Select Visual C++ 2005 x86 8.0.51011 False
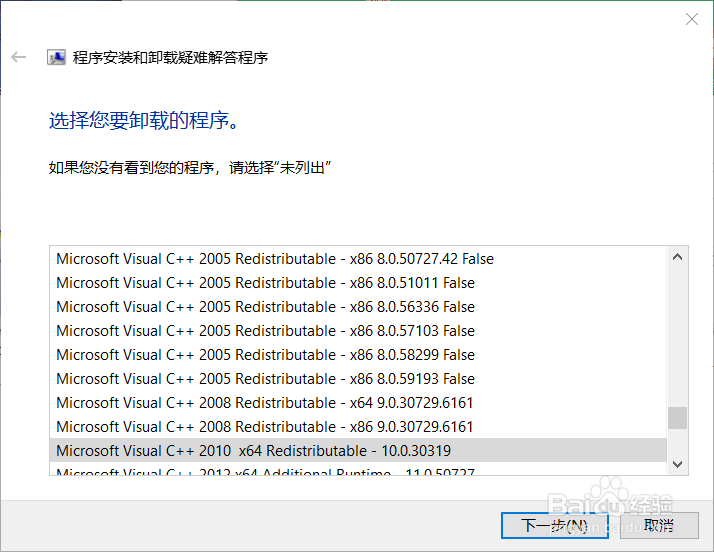 tap(358, 283)
